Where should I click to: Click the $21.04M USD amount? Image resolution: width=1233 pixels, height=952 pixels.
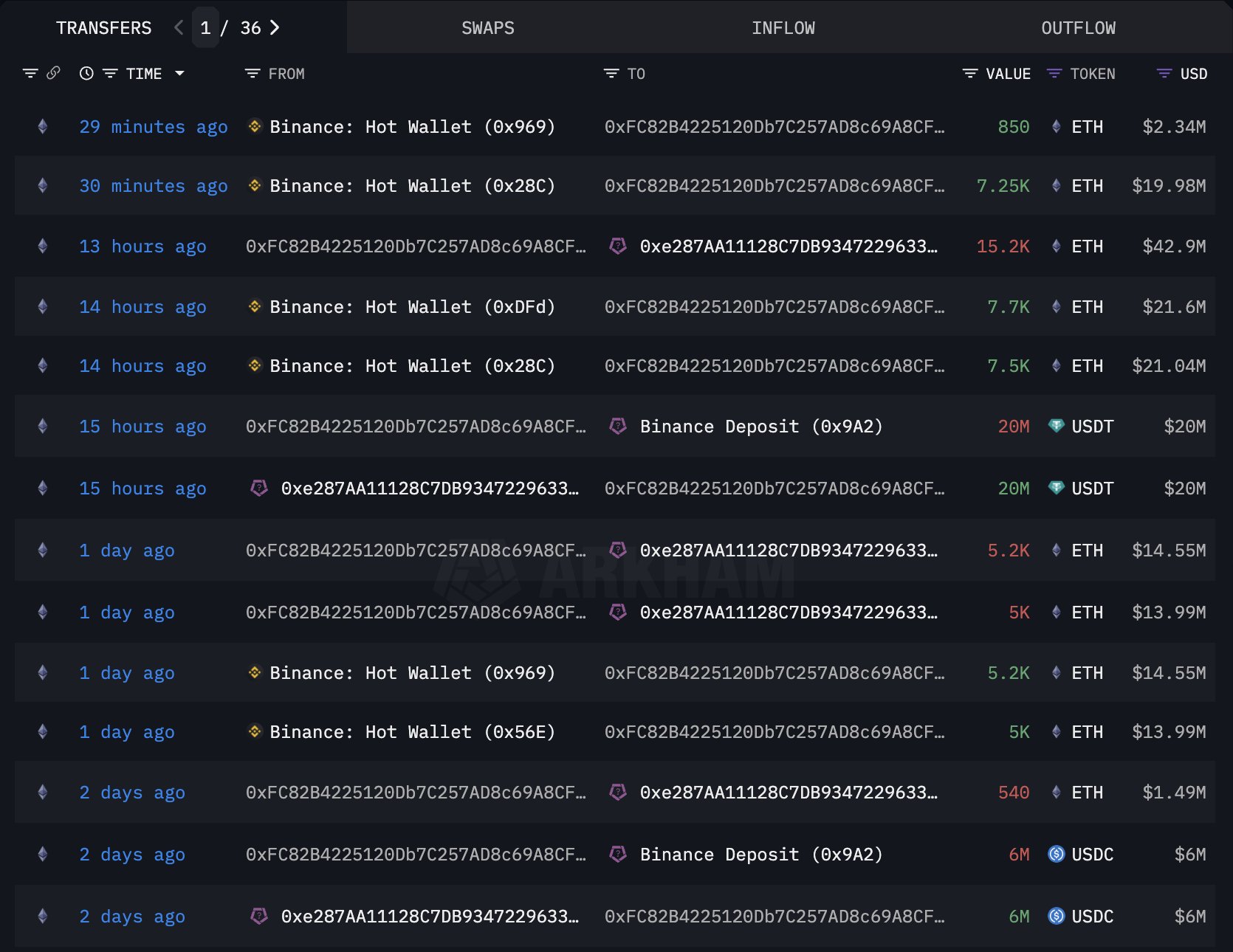(1169, 366)
